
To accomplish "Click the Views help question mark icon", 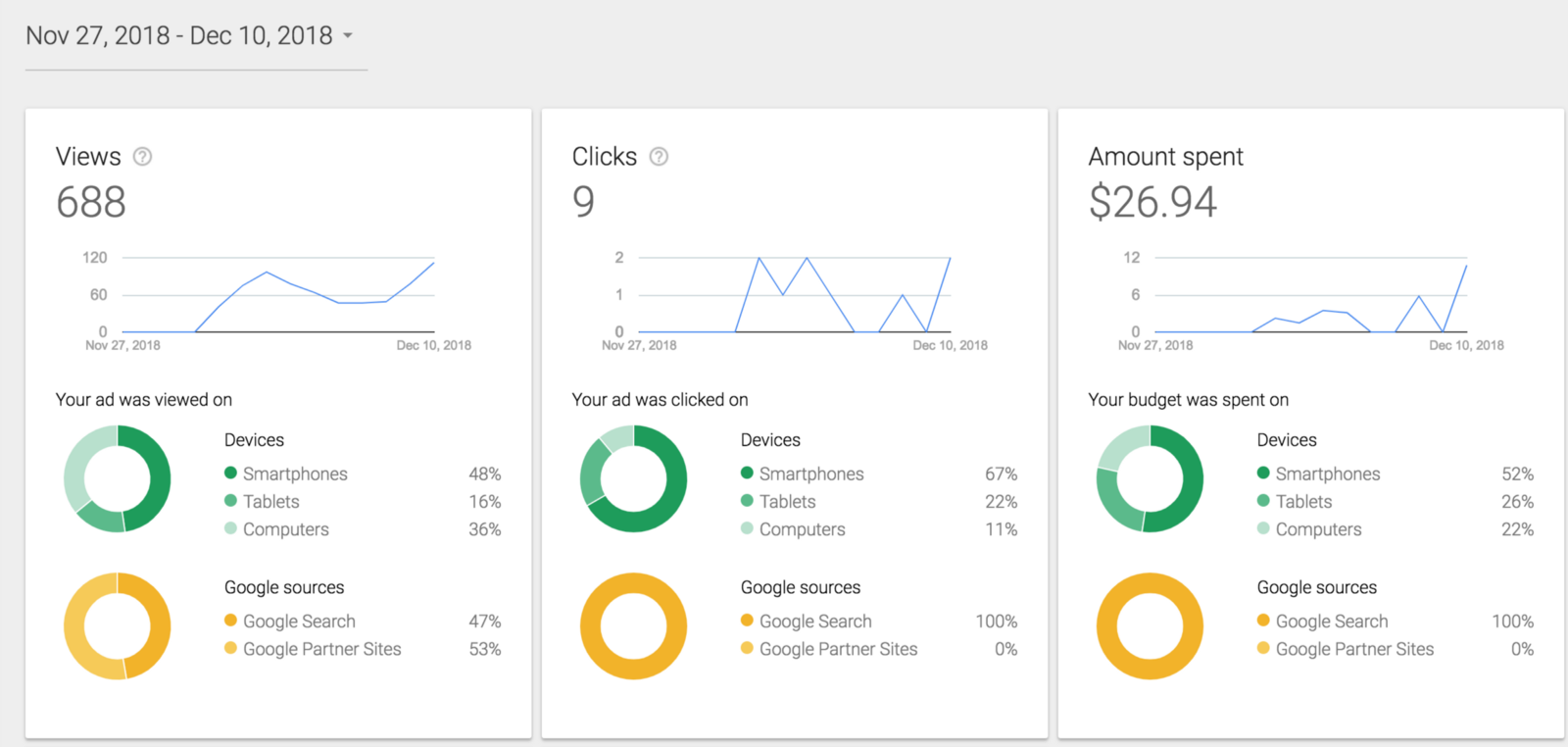I will coord(143,157).
